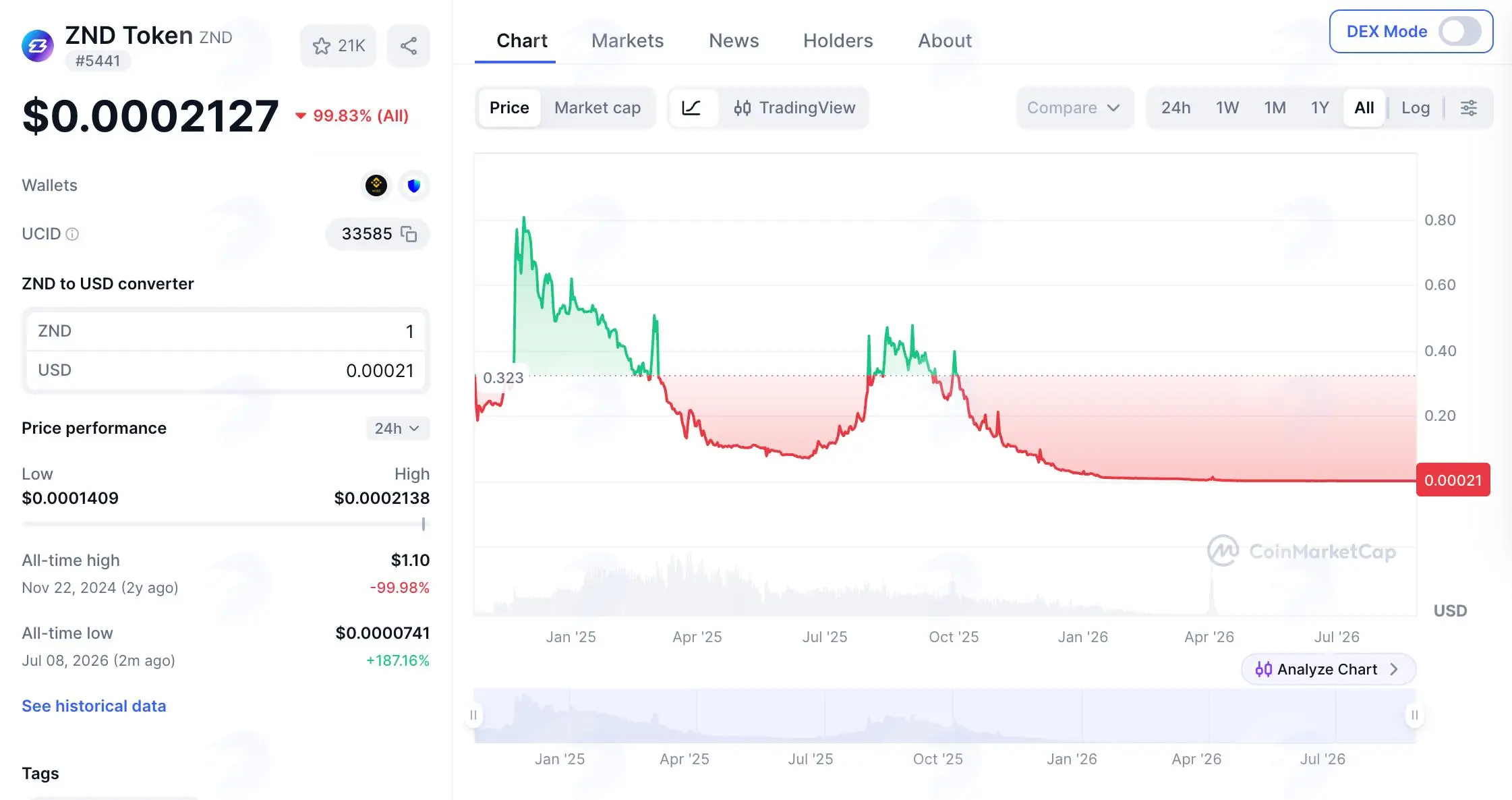
Task: Set chart range to 1W
Action: tap(1227, 108)
